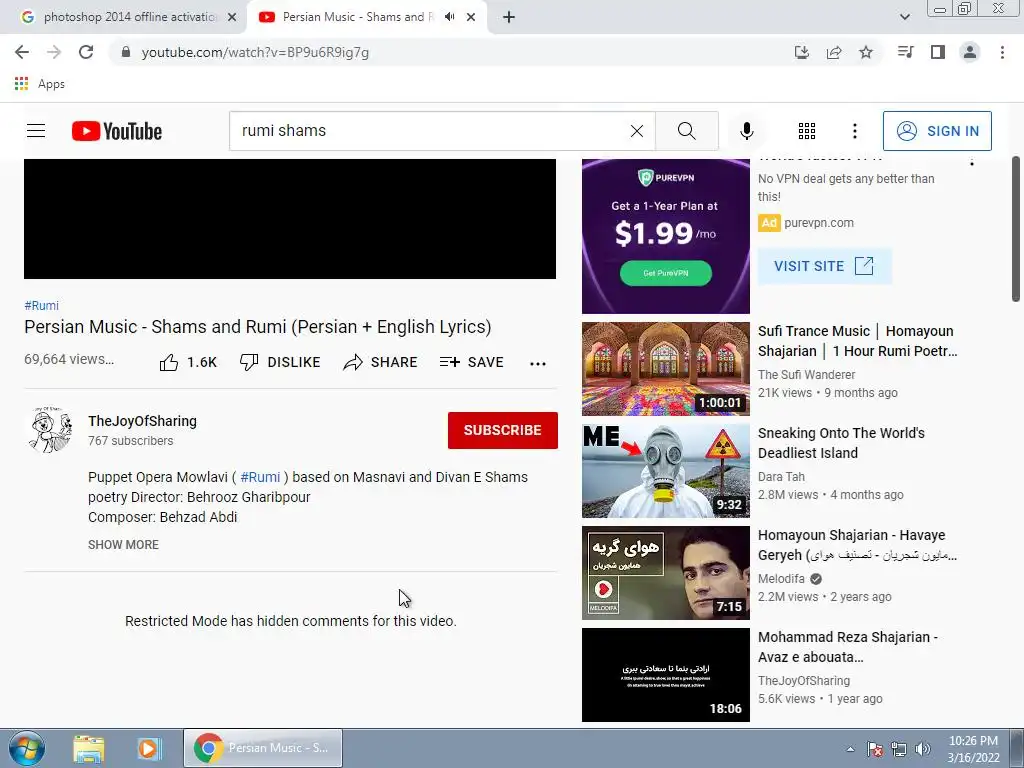Share this page icon in address bar
The height and width of the screenshot is (768, 1024).
[834, 52]
